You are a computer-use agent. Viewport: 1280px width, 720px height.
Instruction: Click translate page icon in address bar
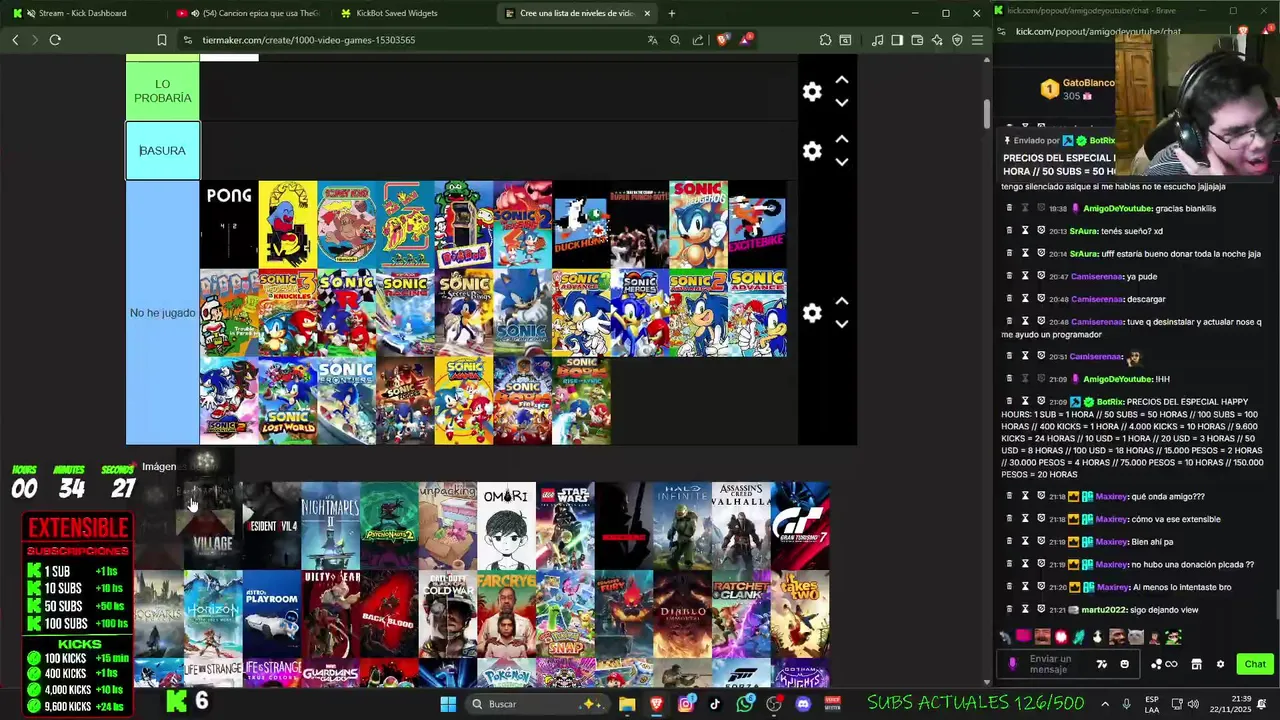point(652,40)
